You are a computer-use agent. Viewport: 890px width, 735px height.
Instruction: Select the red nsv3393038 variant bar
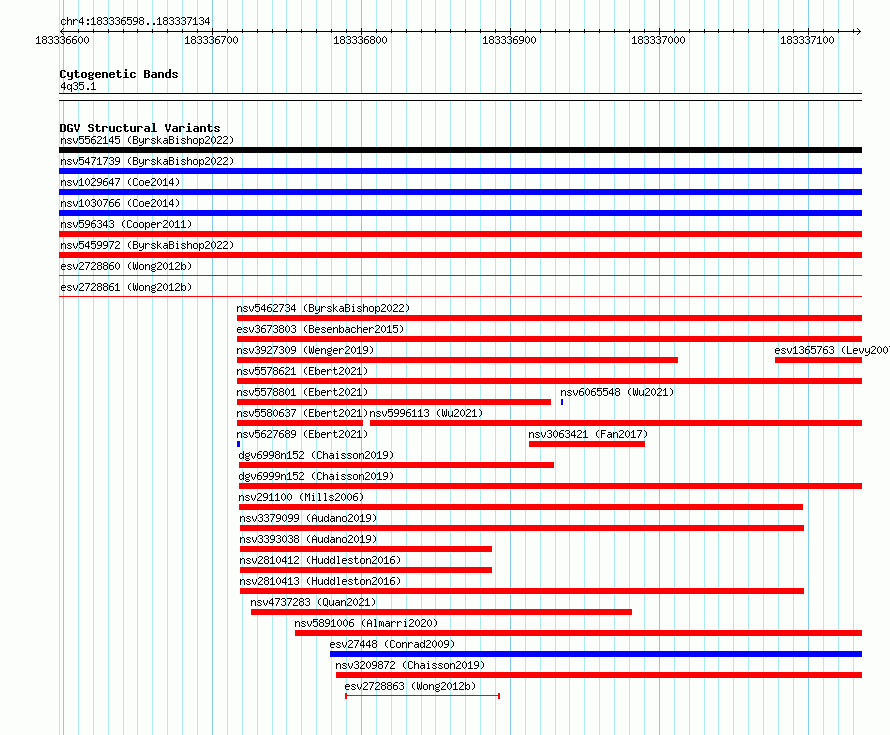[366, 549]
